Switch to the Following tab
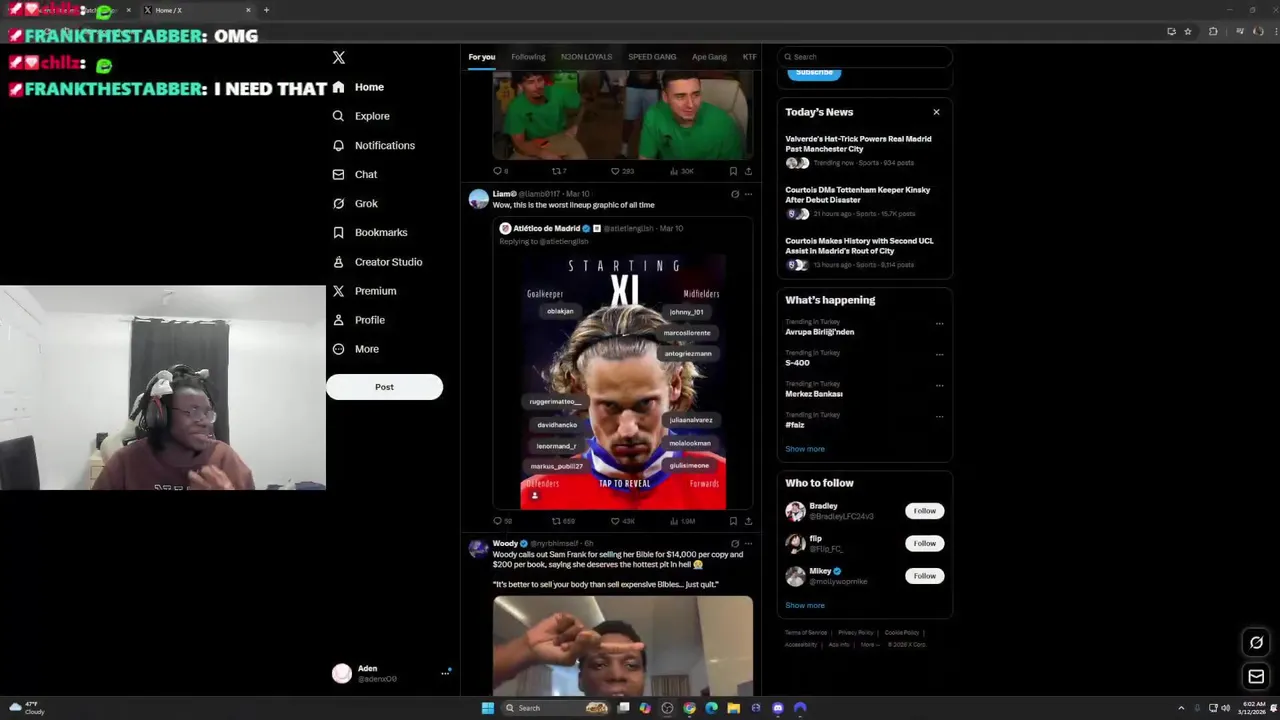 pyautogui.click(x=528, y=57)
